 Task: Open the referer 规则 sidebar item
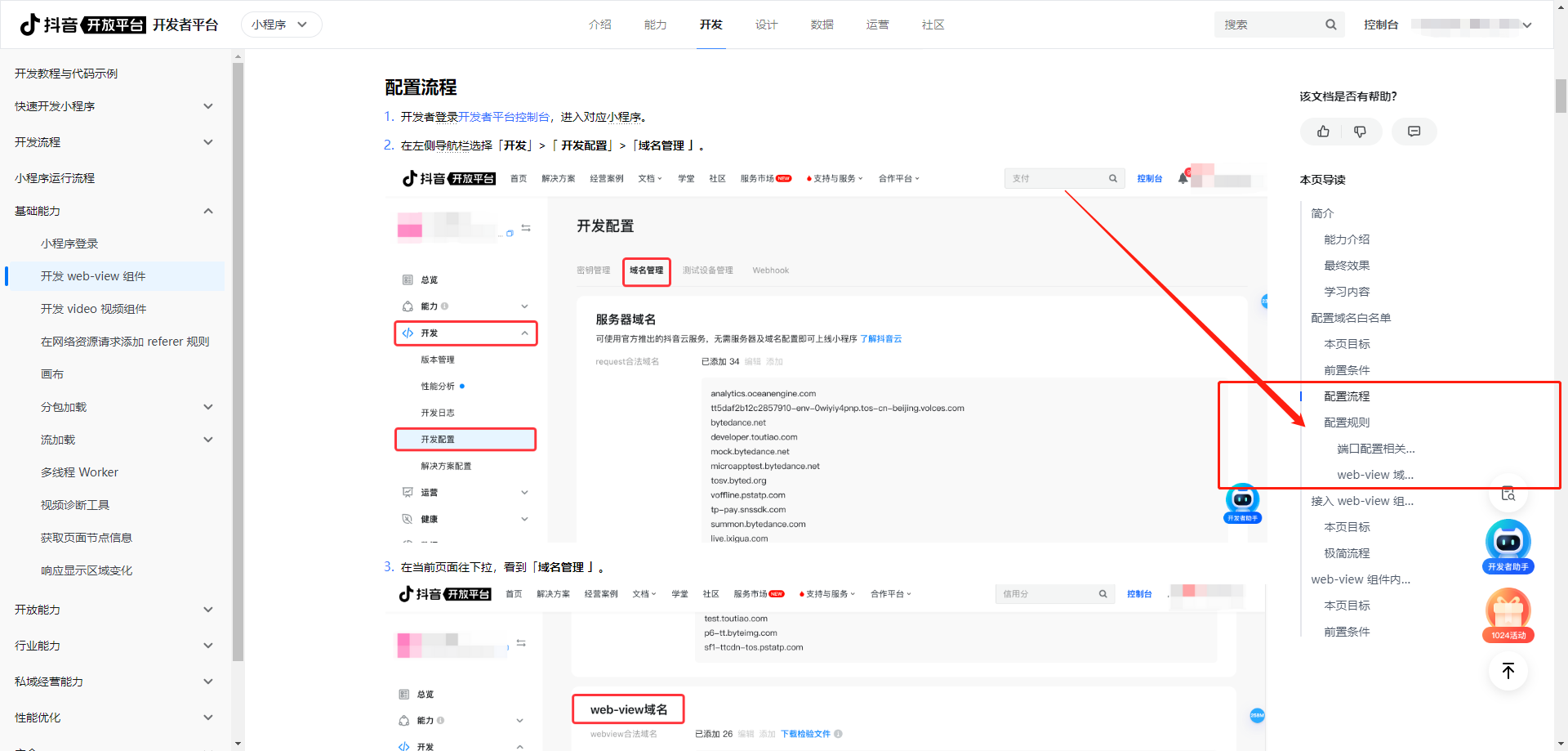pos(125,342)
